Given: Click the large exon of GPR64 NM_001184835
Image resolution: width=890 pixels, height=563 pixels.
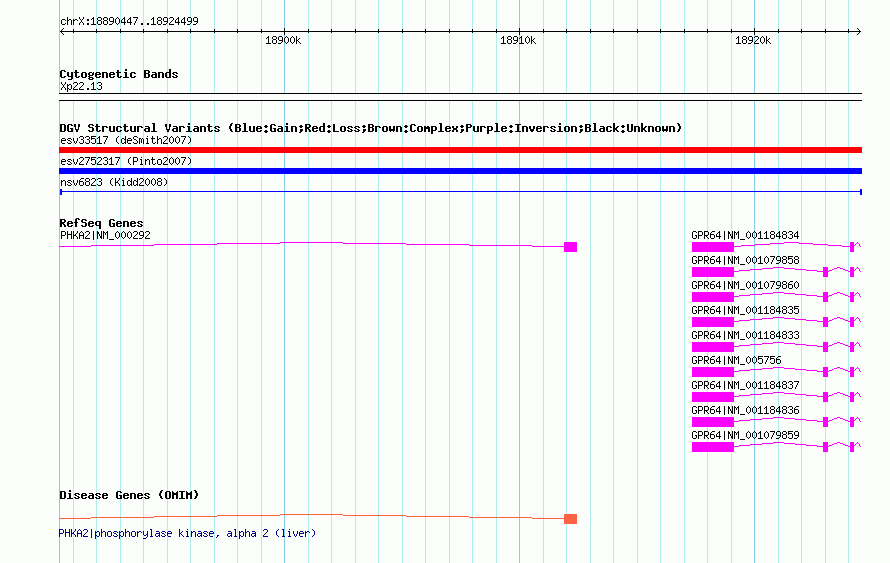Looking at the screenshot, I should pos(713,322).
